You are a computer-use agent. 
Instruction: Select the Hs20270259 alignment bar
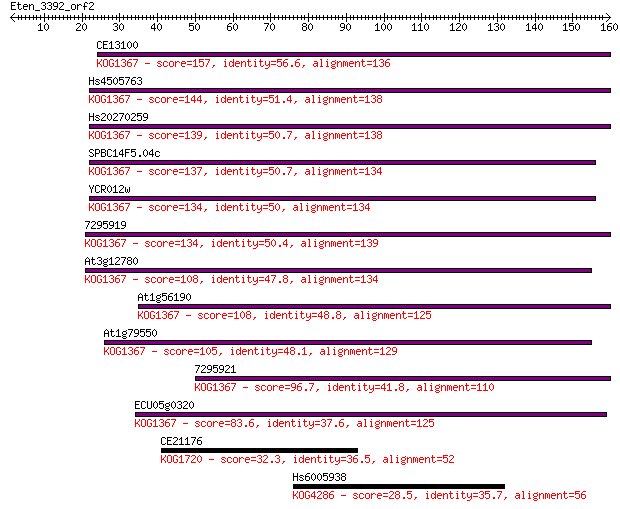click(x=350, y=127)
